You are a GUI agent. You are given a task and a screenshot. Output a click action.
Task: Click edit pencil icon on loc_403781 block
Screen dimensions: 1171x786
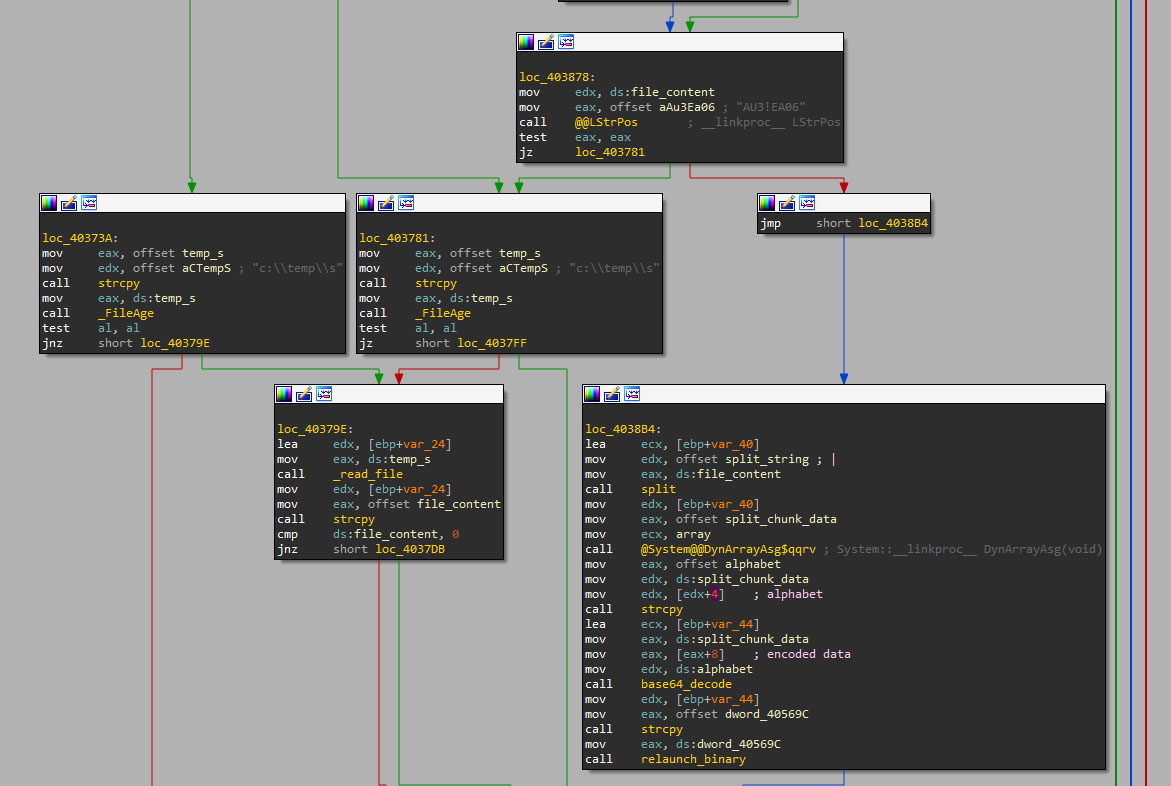tap(386, 203)
